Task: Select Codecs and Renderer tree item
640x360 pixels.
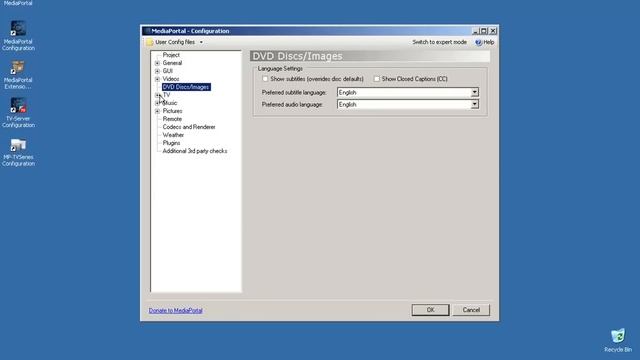Action: pyautogui.click(x=189, y=127)
